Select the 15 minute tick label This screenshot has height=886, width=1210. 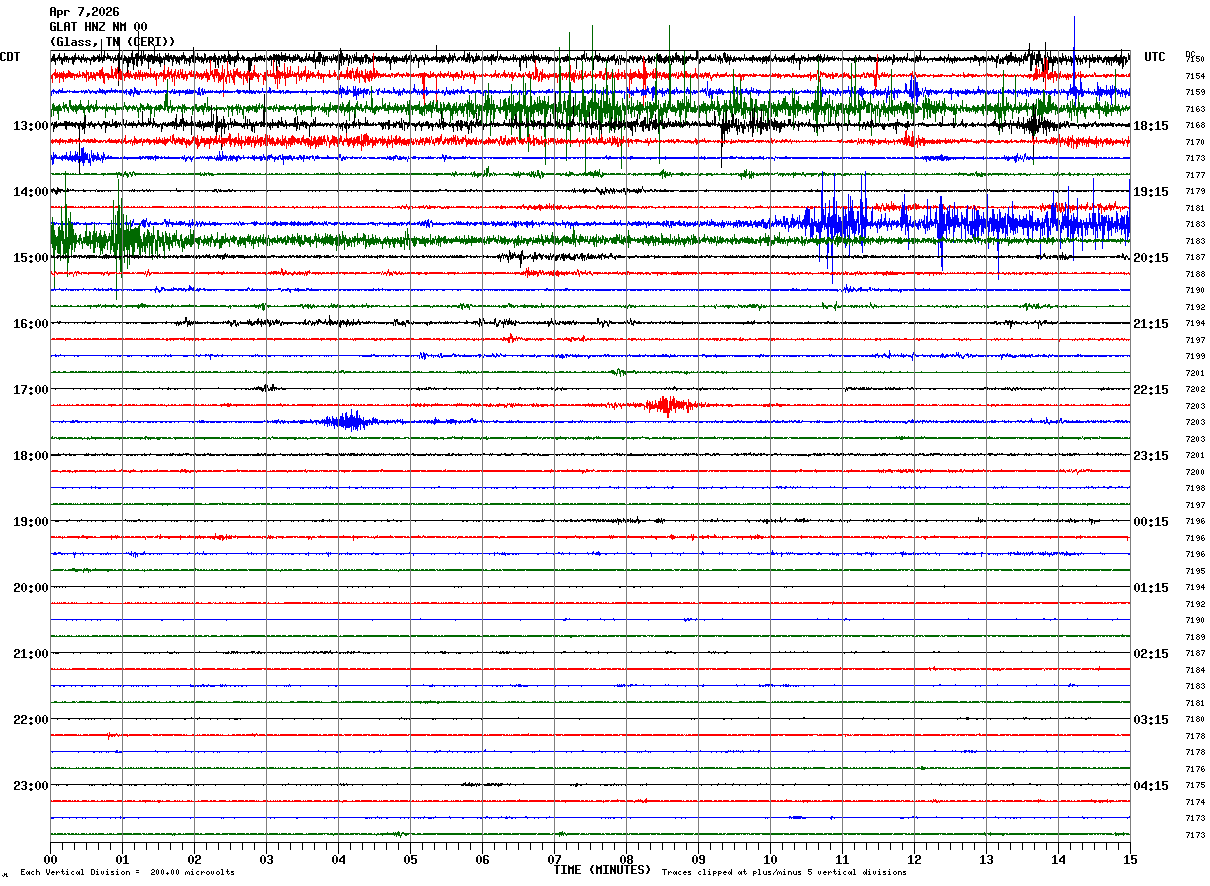(1129, 859)
